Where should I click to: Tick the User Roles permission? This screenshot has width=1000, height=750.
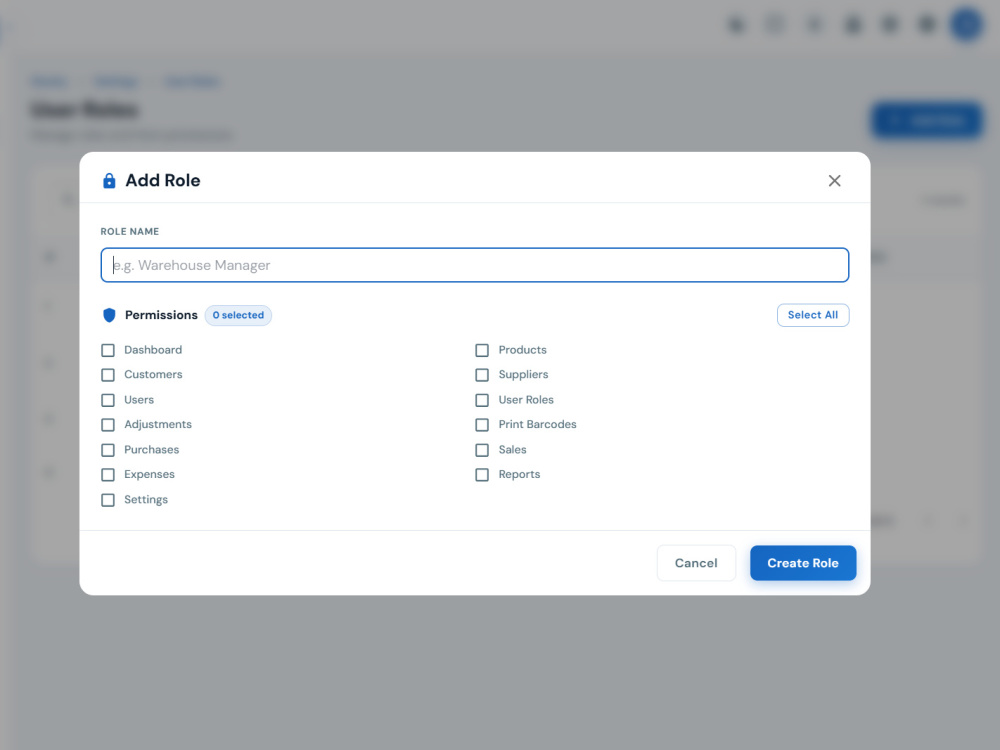coord(482,400)
